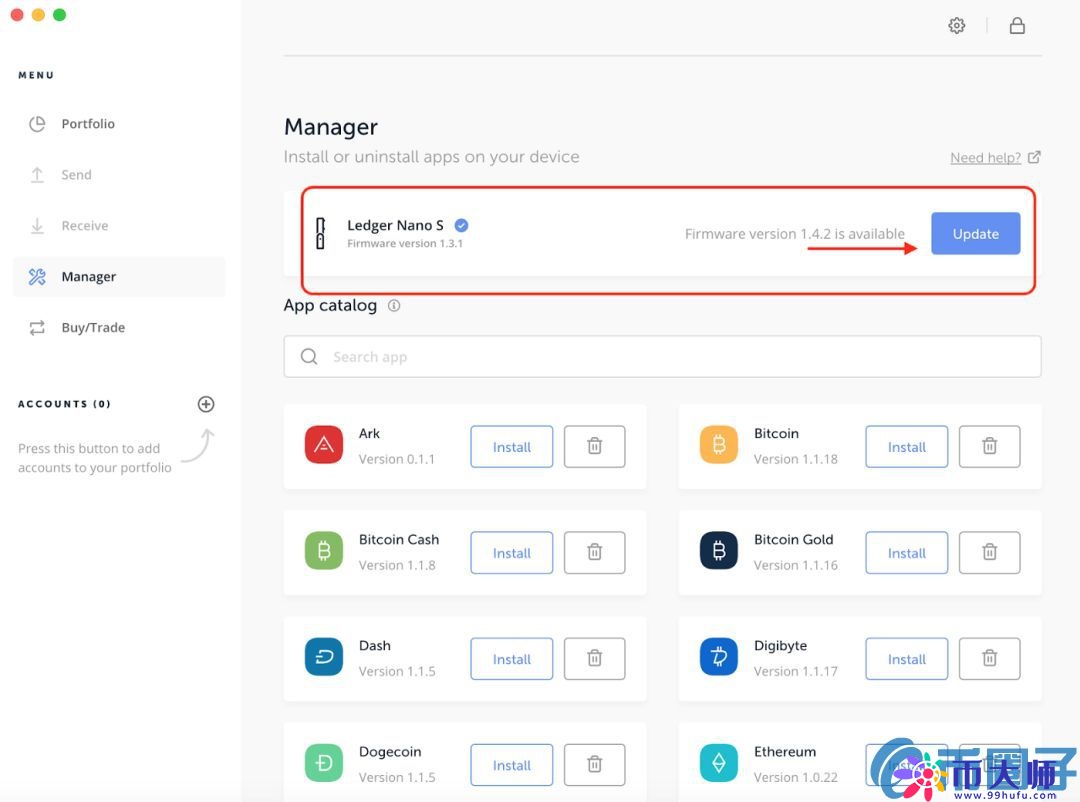Click the App catalog info icon
This screenshot has height=802, width=1080.
(394, 306)
